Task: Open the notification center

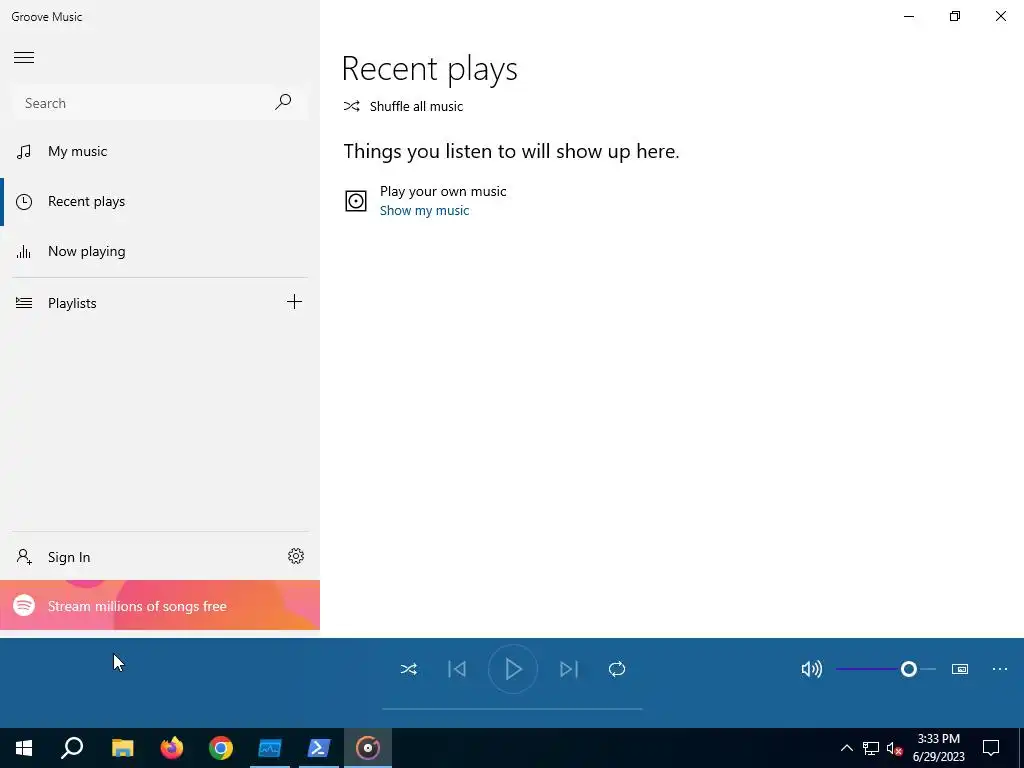Action: coord(991,748)
